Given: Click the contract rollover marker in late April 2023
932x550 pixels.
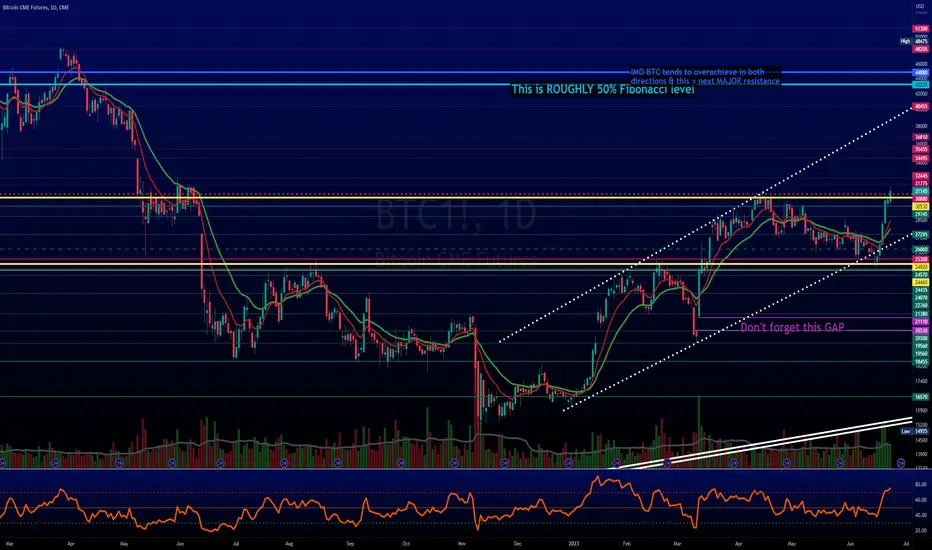Looking at the screenshot, I should (786, 462).
